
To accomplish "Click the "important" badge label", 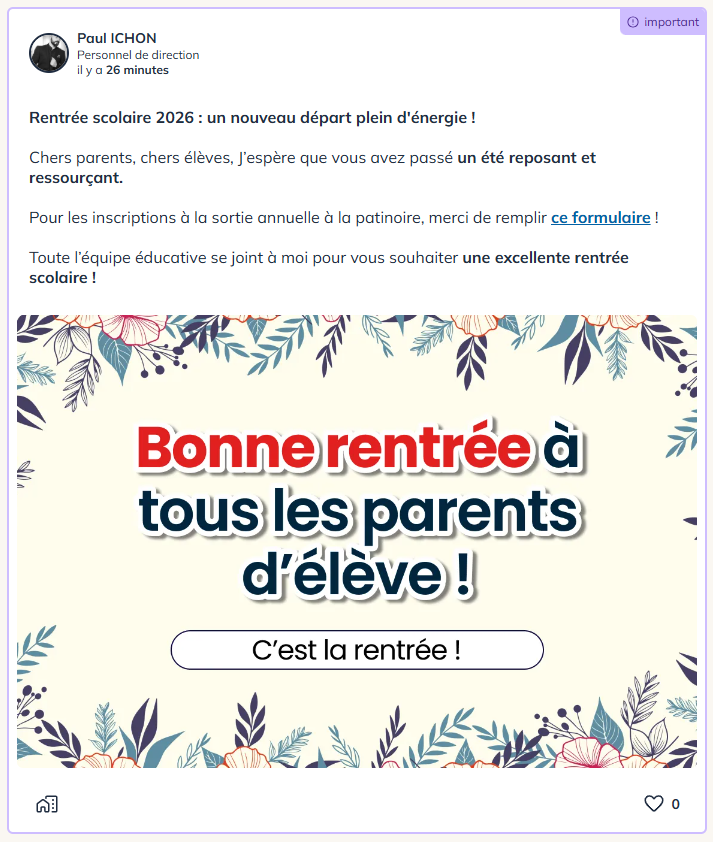I will pyautogui.click(x=671, y=22).
